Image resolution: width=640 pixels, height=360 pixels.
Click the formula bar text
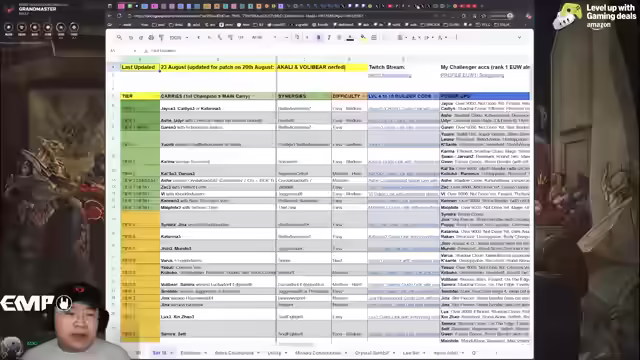coord(163,51)
